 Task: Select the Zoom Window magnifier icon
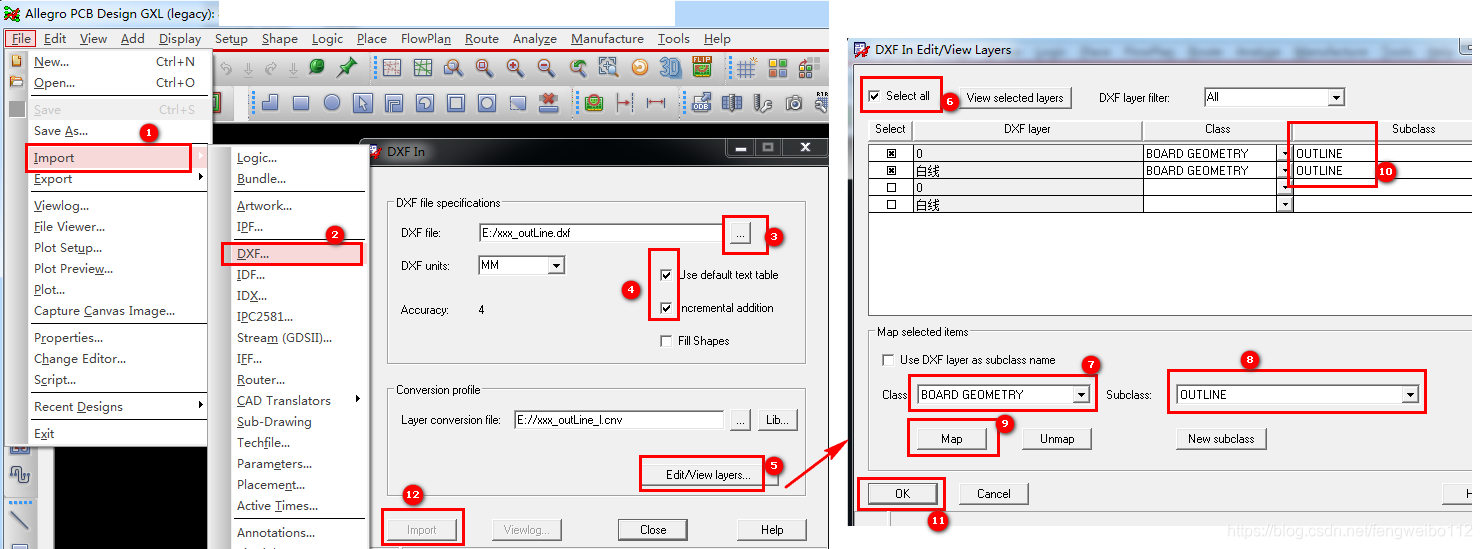click(453, 67)
